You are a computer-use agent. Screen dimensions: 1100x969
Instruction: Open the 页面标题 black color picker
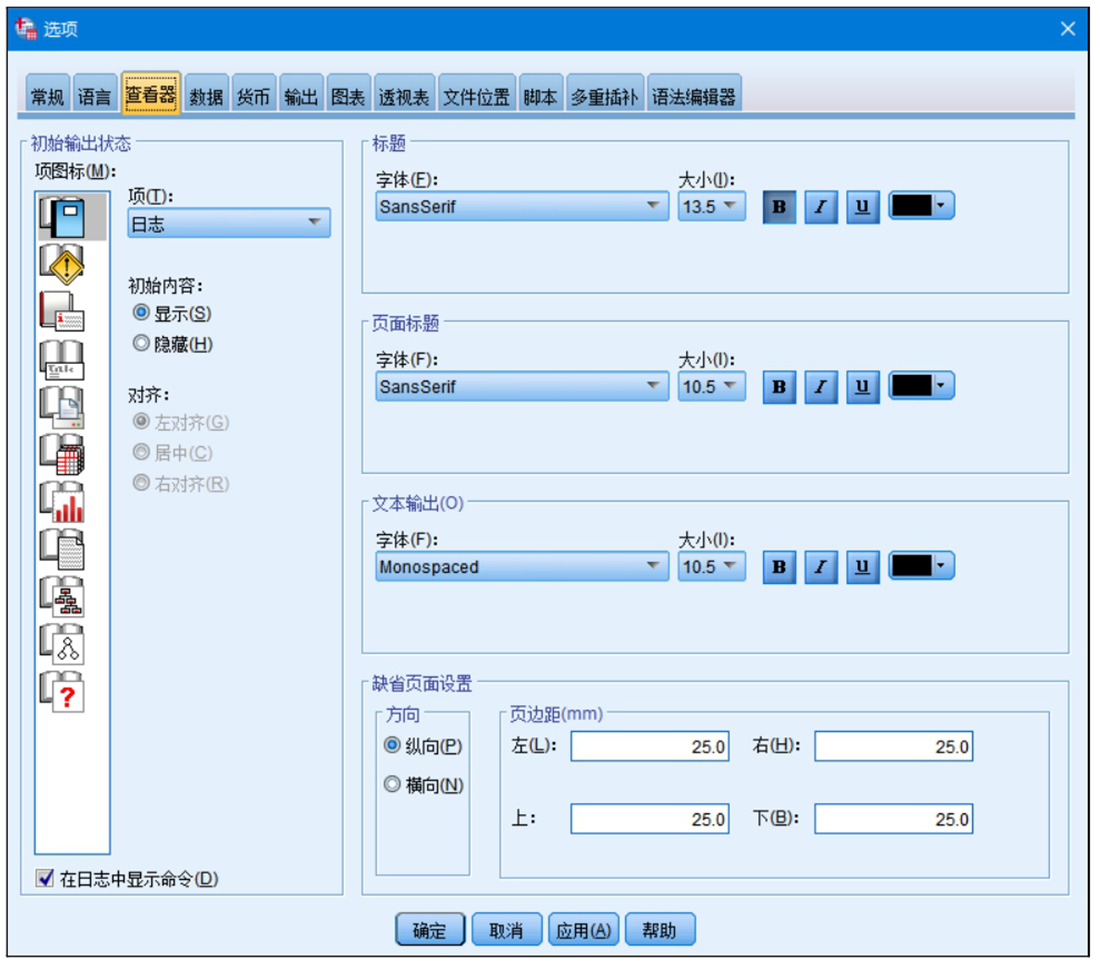tap(921, 387)
